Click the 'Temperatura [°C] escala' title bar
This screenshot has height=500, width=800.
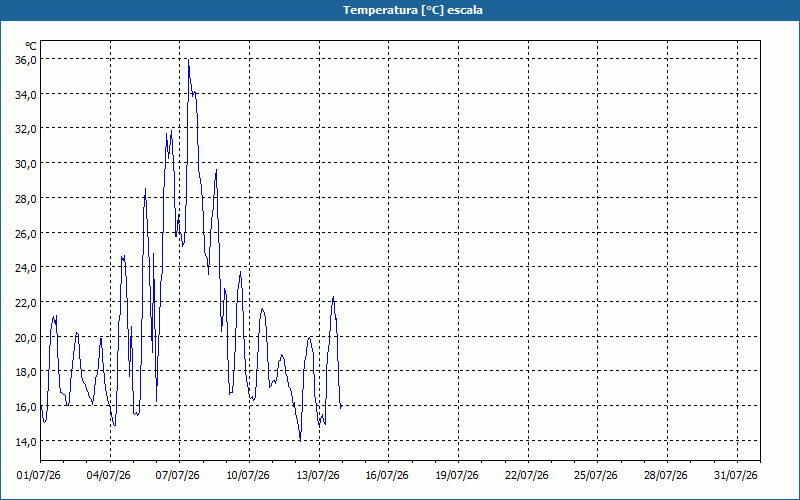[x=400, y=10]
